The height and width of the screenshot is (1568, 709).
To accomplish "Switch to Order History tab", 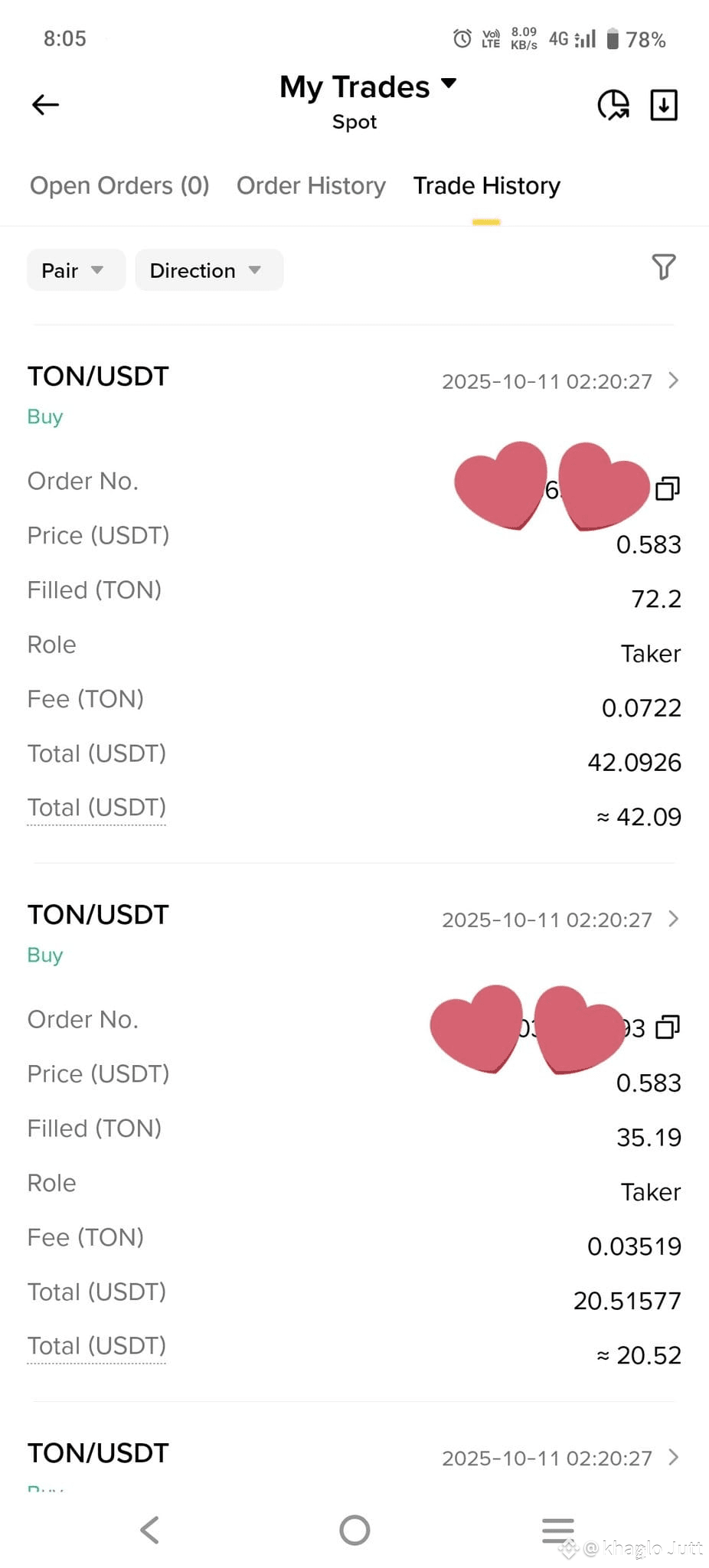I will point(311,185).
